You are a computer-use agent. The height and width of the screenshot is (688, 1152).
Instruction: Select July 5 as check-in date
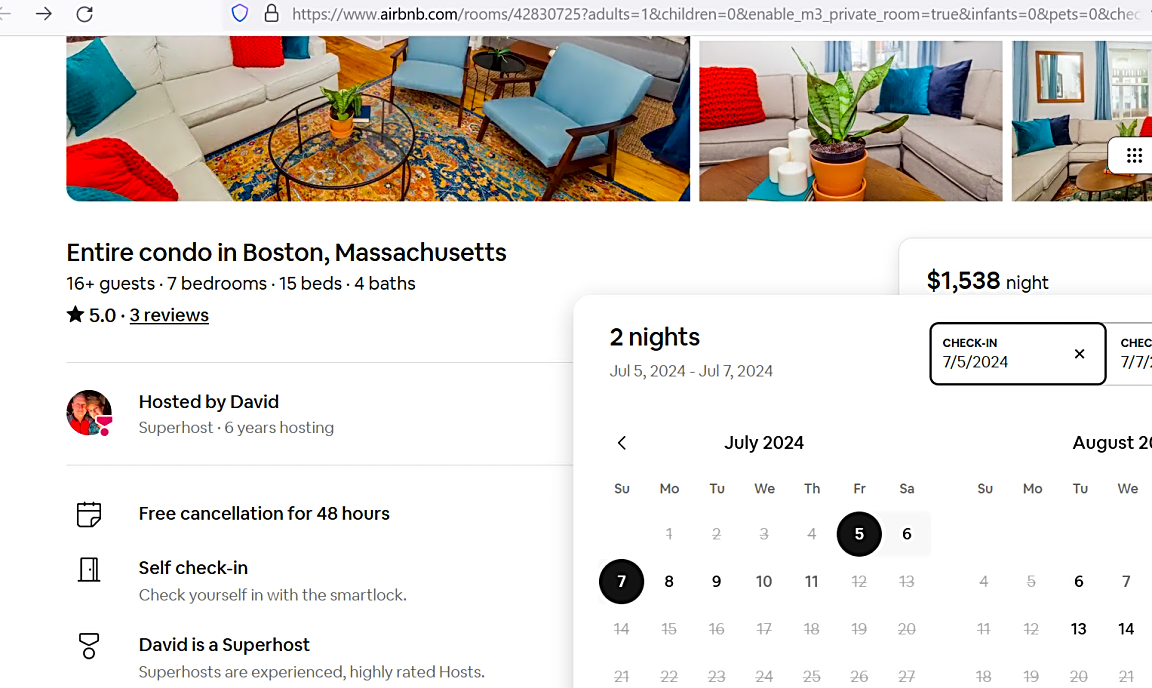point(859,534)
